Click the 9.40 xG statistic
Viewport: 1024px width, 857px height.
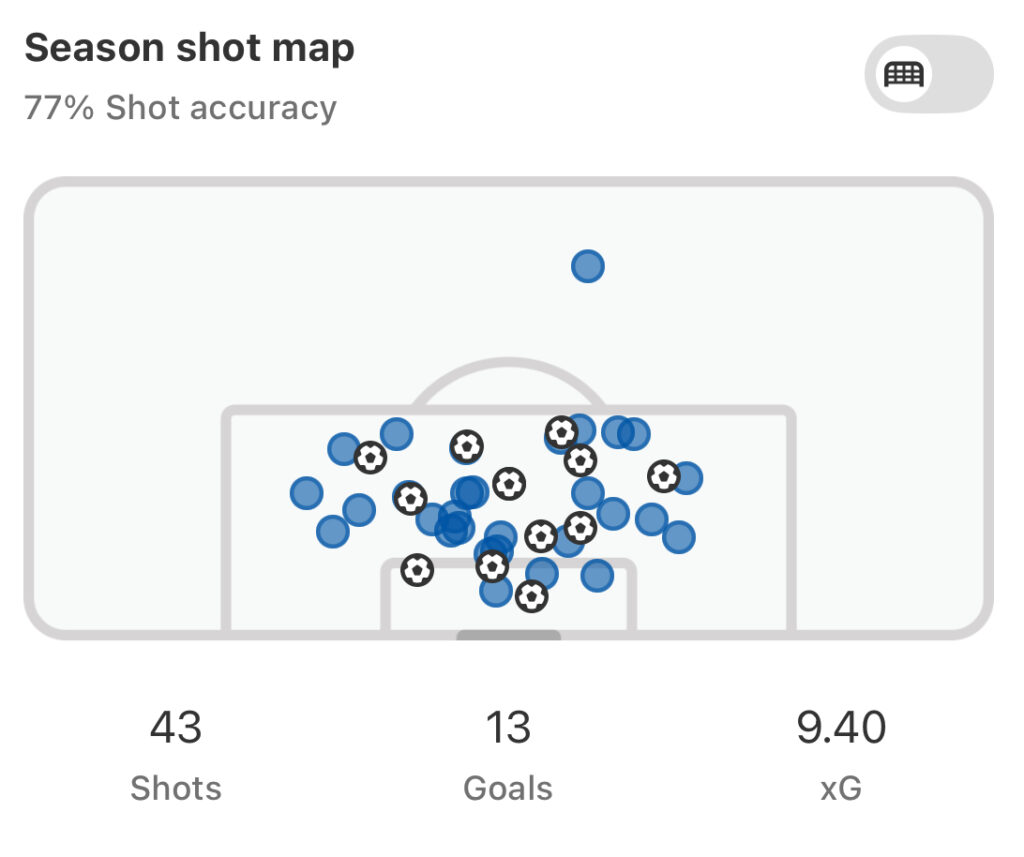pos(841,756)
